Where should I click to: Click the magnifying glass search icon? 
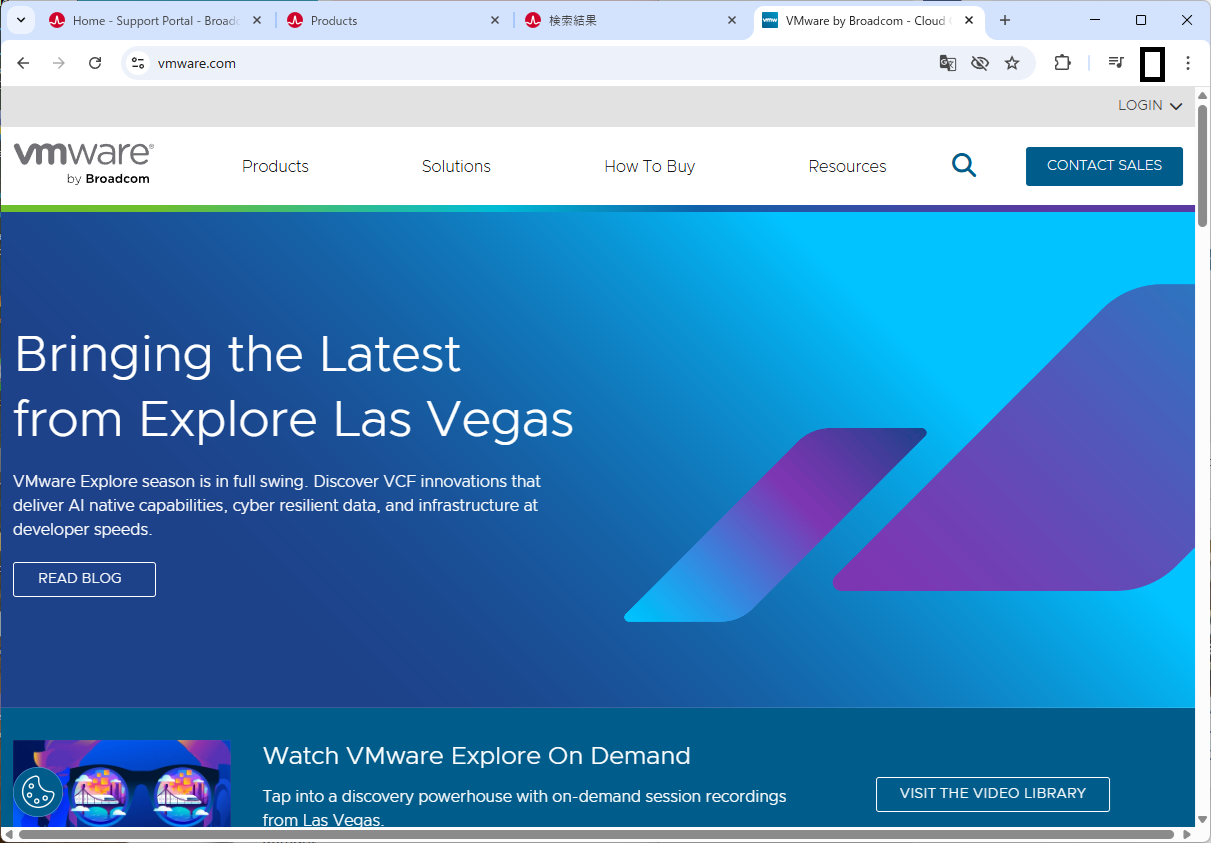[963, 166]
